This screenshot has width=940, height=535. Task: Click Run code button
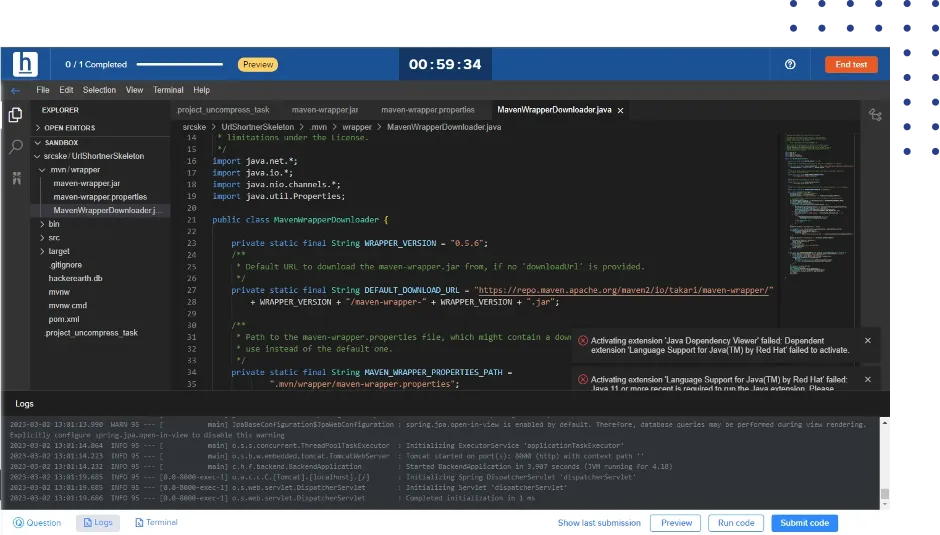tap(736, 523)
